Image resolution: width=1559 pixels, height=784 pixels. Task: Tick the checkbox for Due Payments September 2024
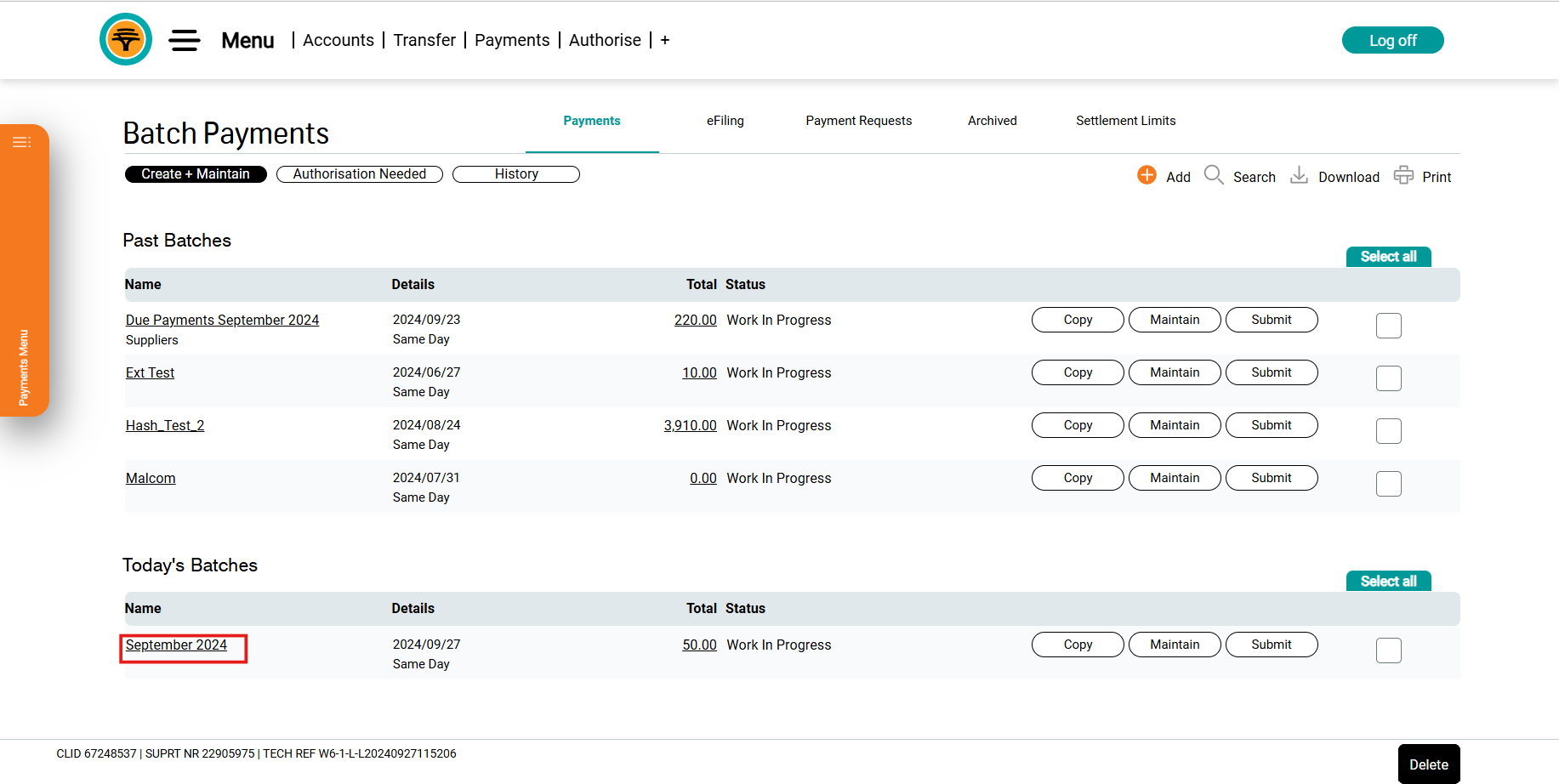(x=1388, y=326)
